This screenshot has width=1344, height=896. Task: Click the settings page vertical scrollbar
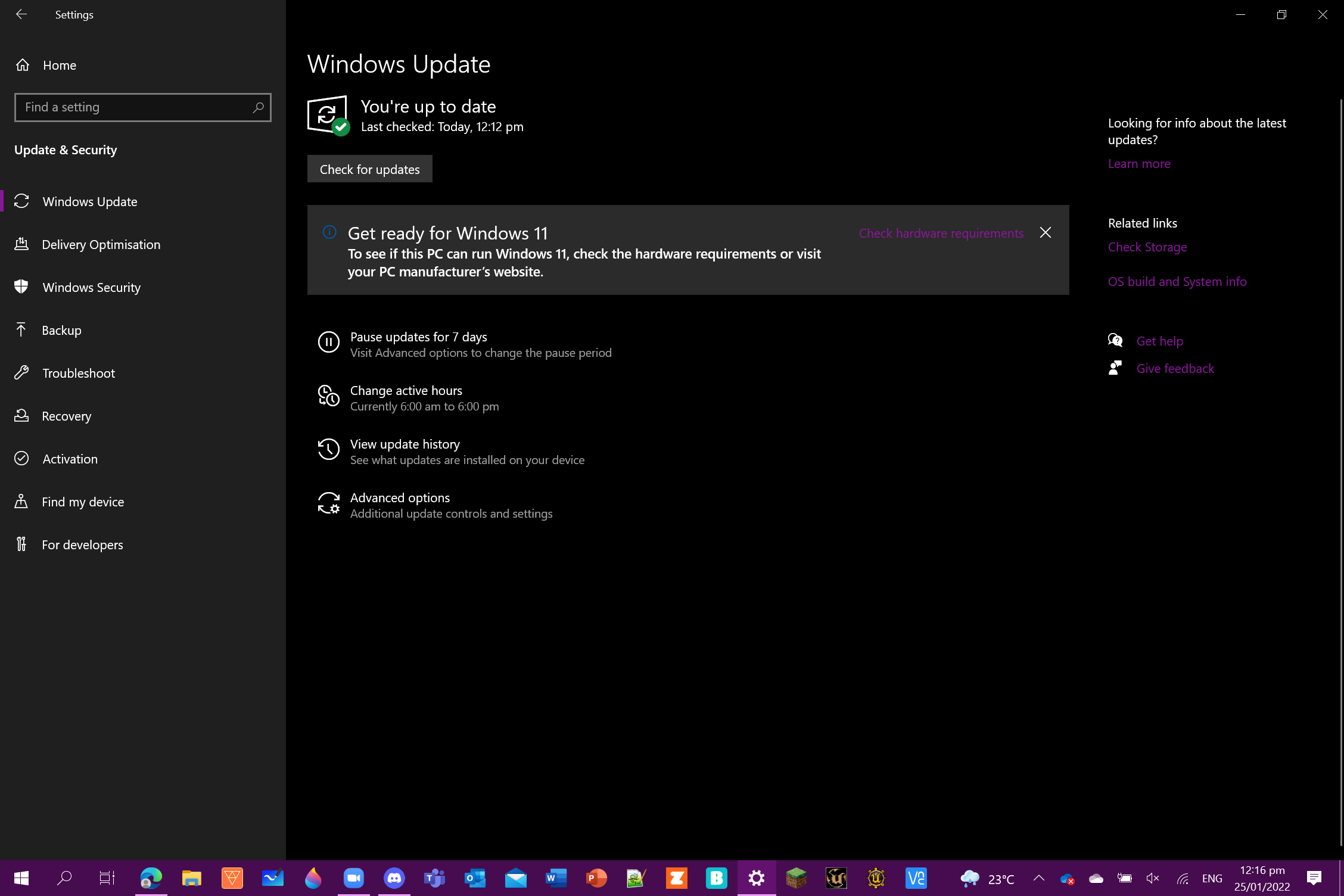pyautogui.click(x=1341, y=472)
